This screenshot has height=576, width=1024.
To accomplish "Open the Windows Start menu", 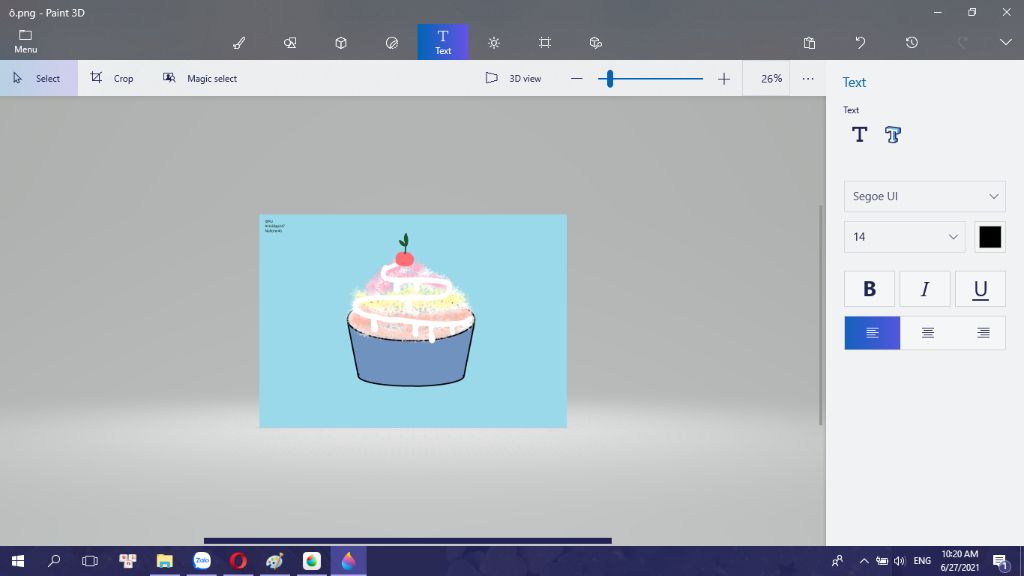I will click(x=18, y=561).
